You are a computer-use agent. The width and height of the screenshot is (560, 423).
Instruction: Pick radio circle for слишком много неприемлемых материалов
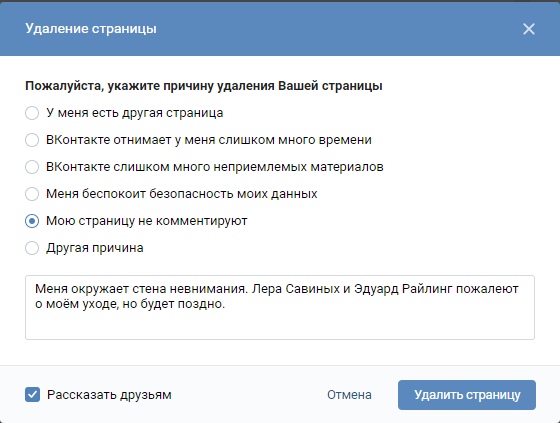coord(32,167)
